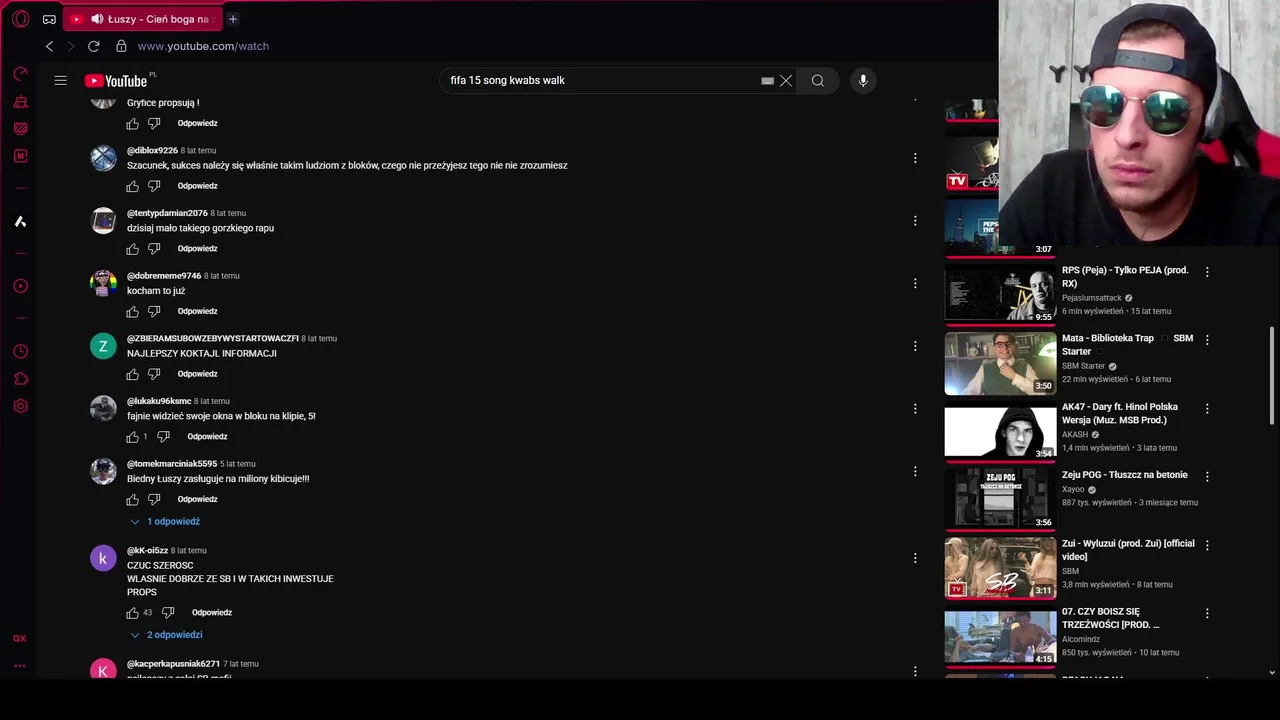1280x720 pixels.
Task: Like the comment 'NAJLEPSZY KOKTAJL INFORMACJI'
Action: [x=132, y=374]
